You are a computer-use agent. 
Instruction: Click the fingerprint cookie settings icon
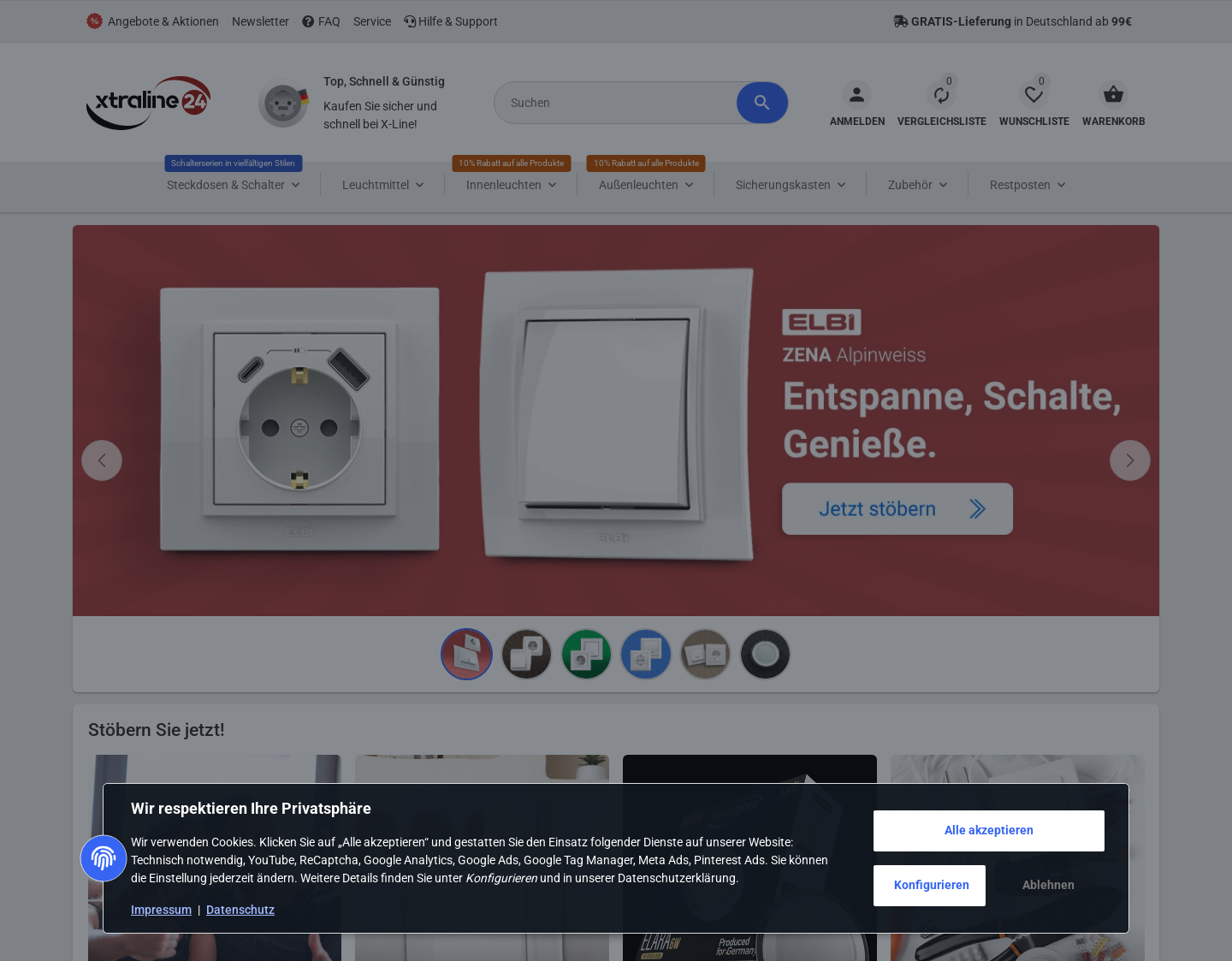click(104, 858)
